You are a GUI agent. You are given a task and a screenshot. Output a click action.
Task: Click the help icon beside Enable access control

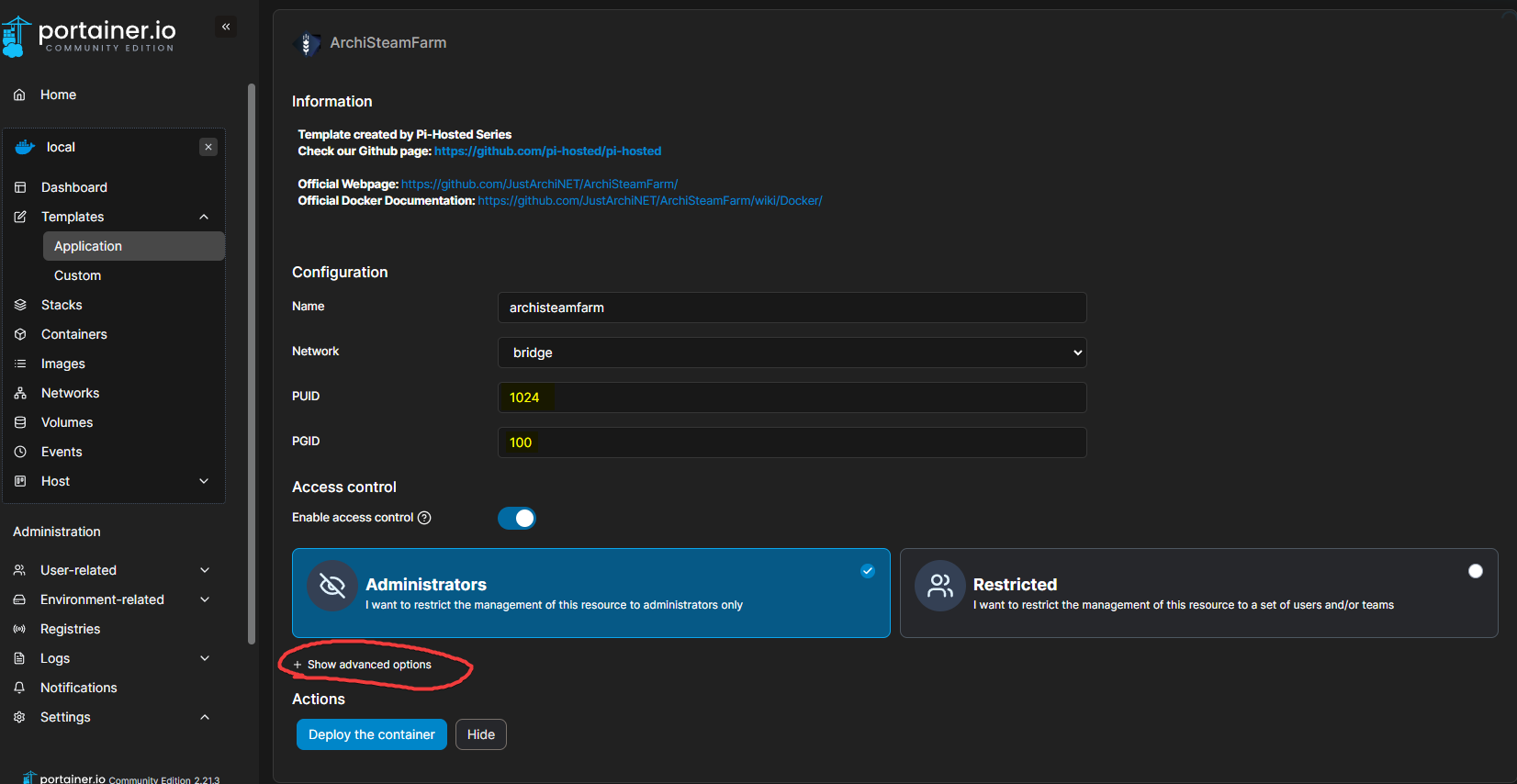[424, 518]
